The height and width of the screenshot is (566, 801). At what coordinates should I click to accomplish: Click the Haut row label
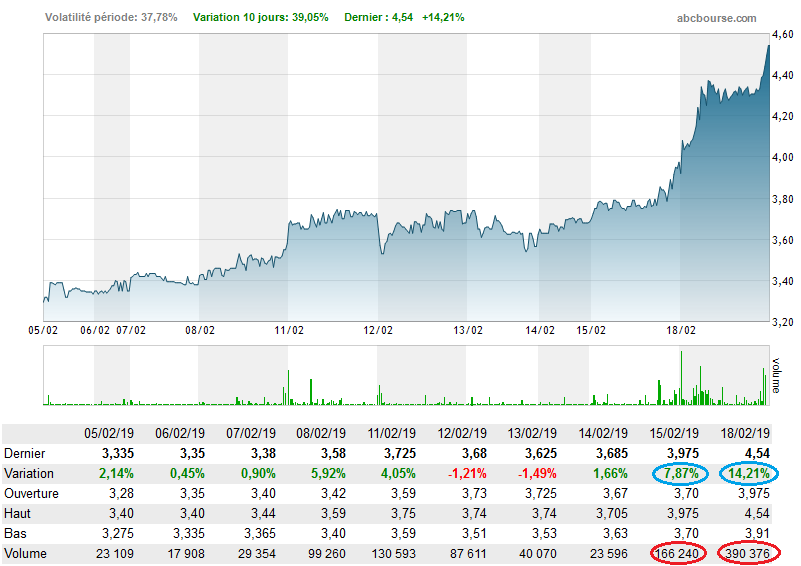click(x=17, y=513)
